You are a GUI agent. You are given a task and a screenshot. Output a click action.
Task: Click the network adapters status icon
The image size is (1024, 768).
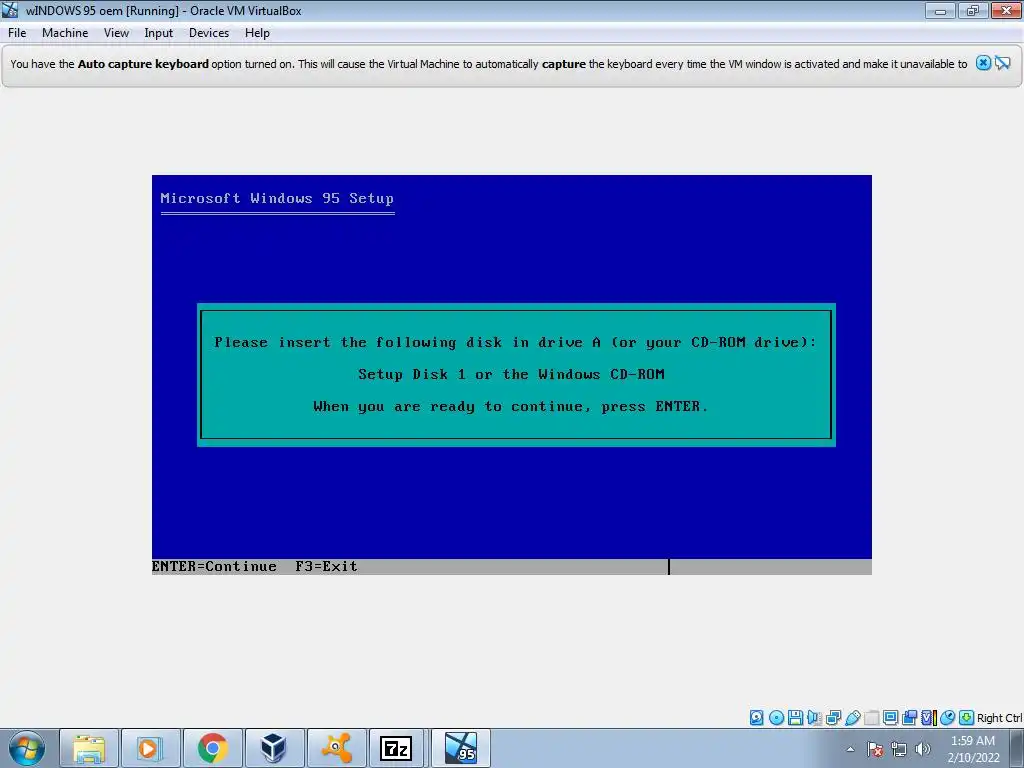point(833,718)
